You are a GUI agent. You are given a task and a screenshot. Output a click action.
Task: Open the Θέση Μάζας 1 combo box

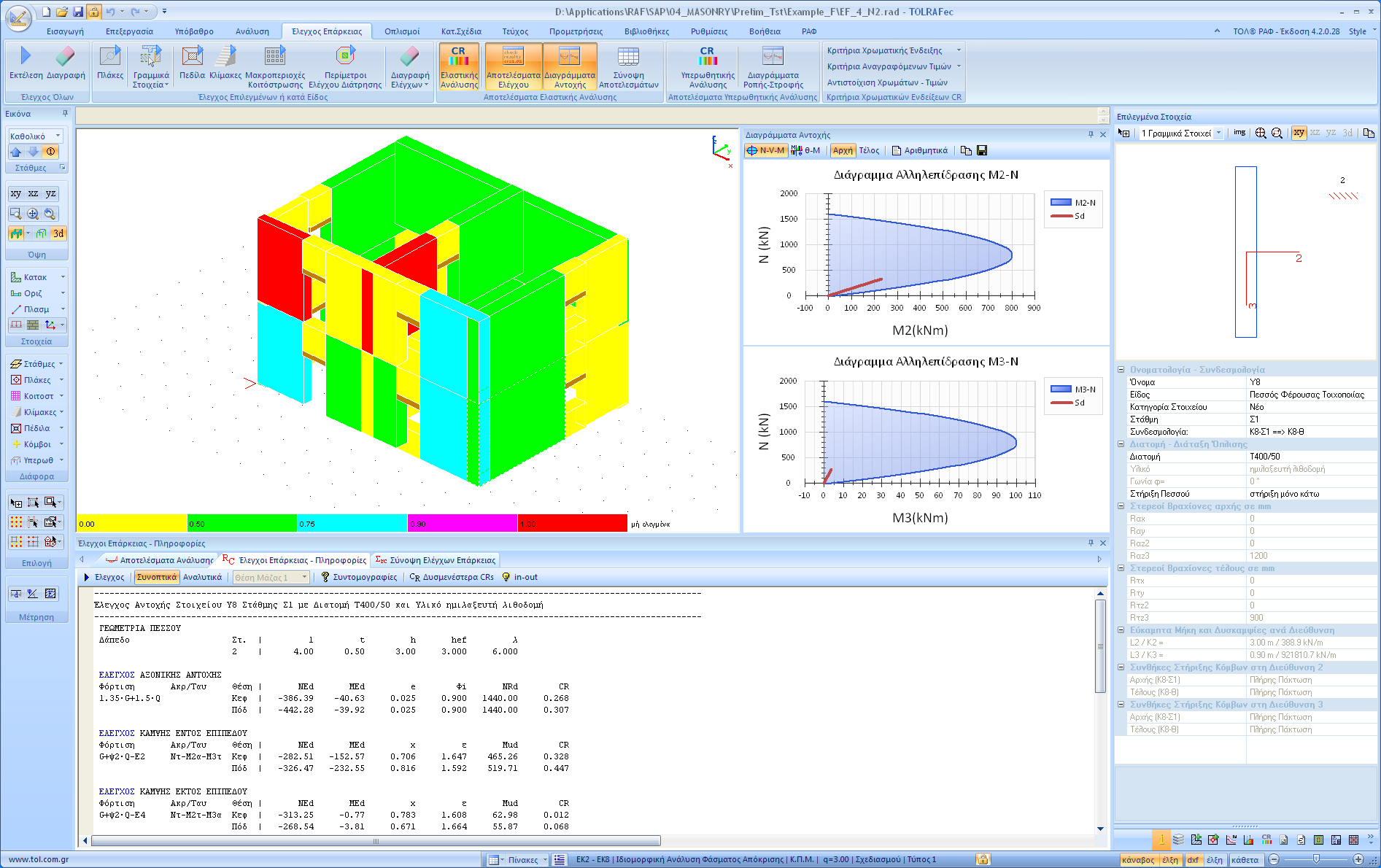coord(271,577)
